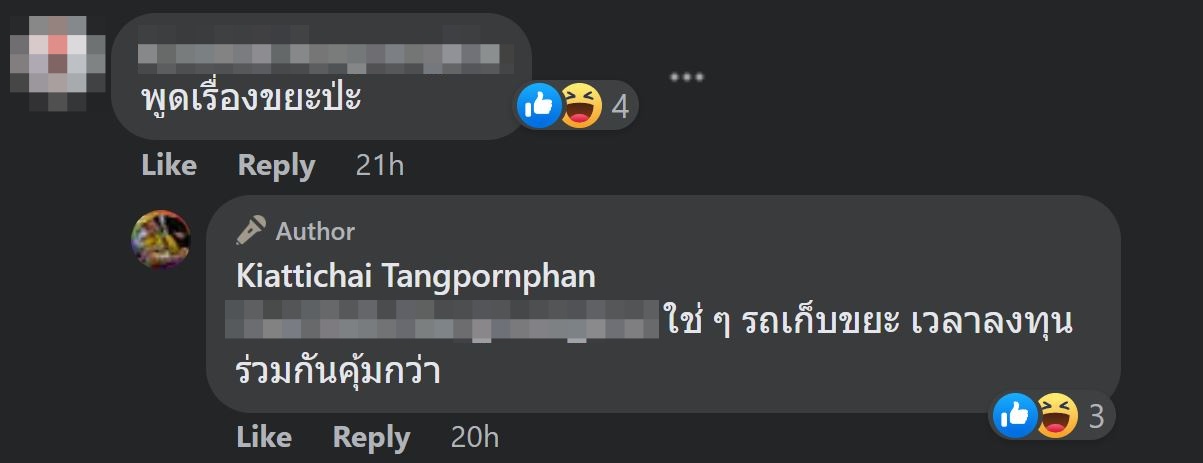1203x463 pixels.
Task: Reply to Kiattichai's 20h comment
Action: tap(371, 437)
